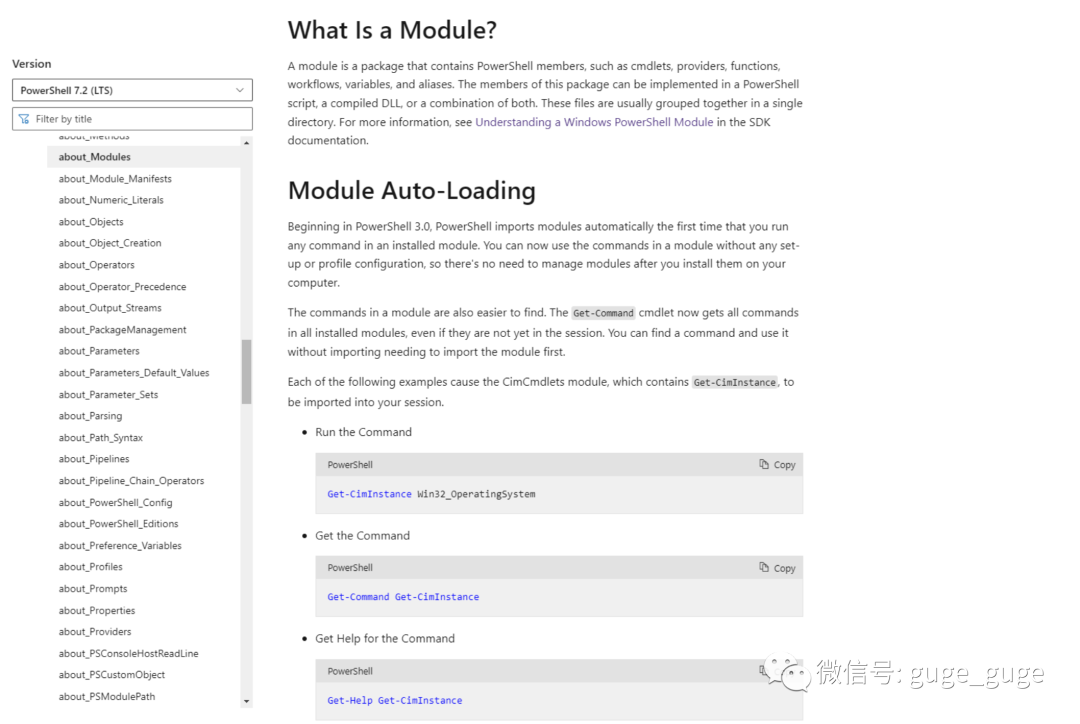The width and height of the screenshot is (1080, 724).
Task: Open about_Properties topic
Action: click(x=96, y=611)
